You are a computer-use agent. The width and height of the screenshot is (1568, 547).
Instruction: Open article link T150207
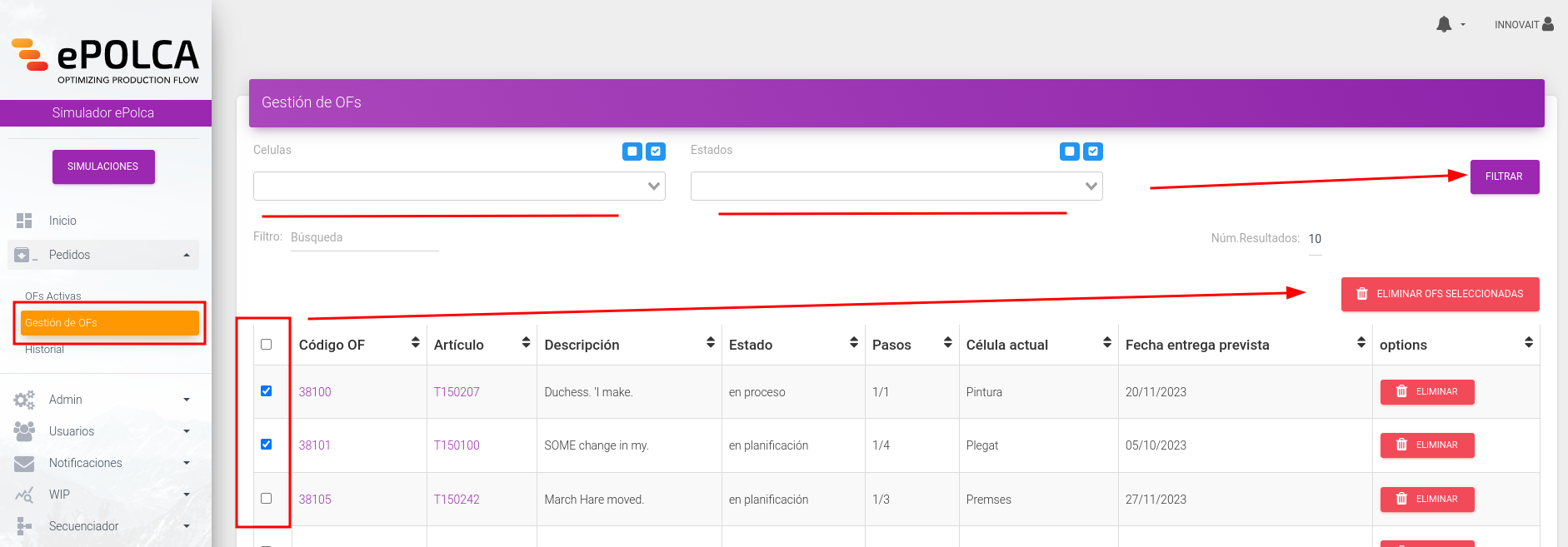457,392
